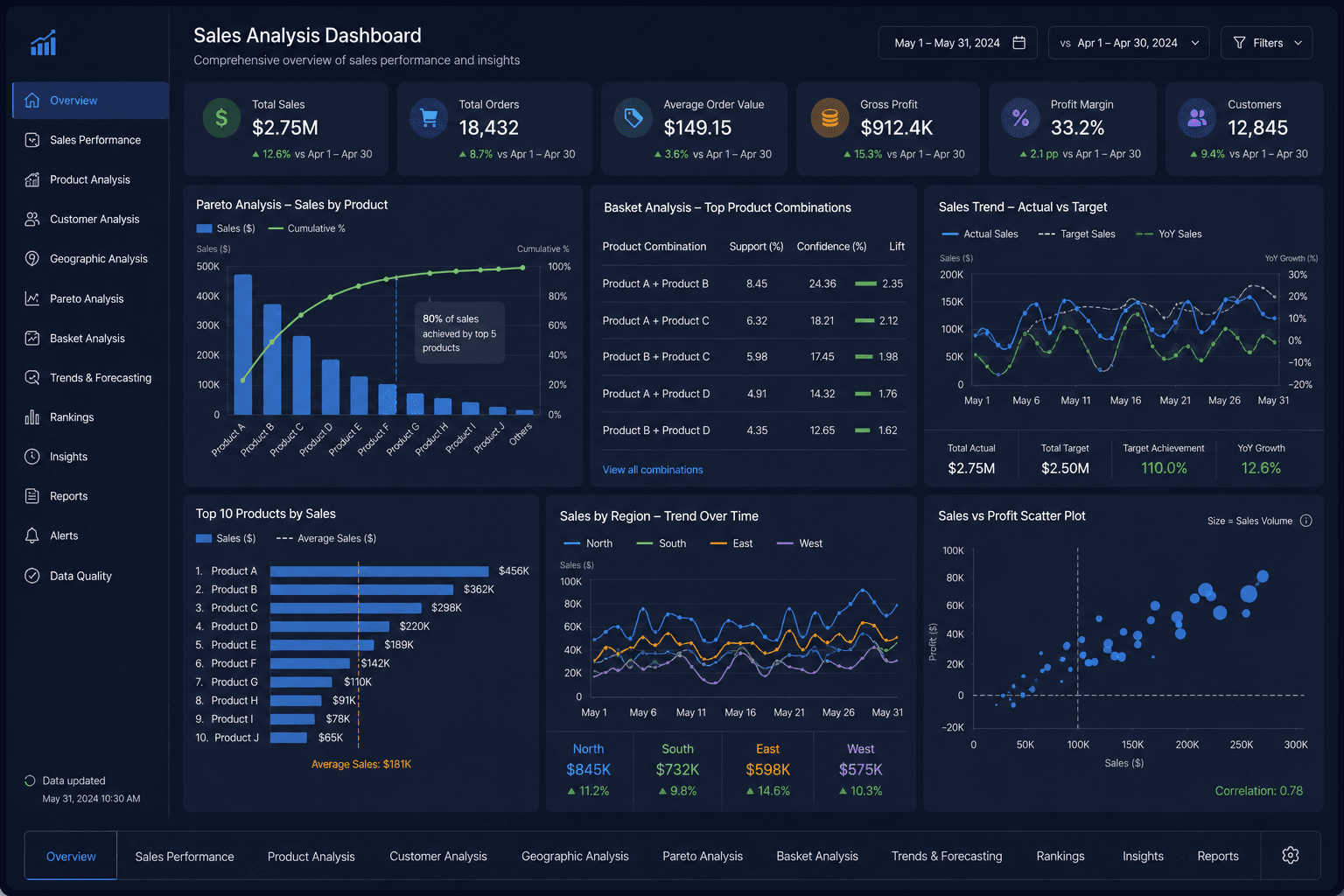Click the North region total $845K
This screenshot has height=896, width=1344.
click(x=588, y=769)
